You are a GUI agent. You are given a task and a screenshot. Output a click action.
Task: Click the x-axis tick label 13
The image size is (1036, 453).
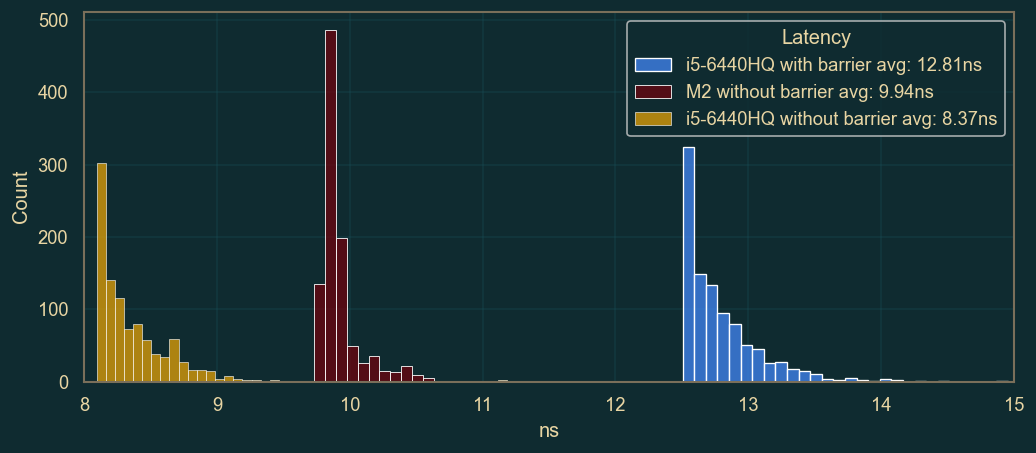coord(748,403)
